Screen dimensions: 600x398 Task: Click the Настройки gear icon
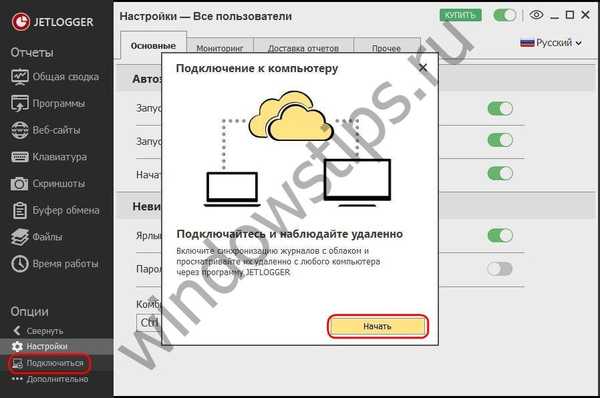coord(17,346)
